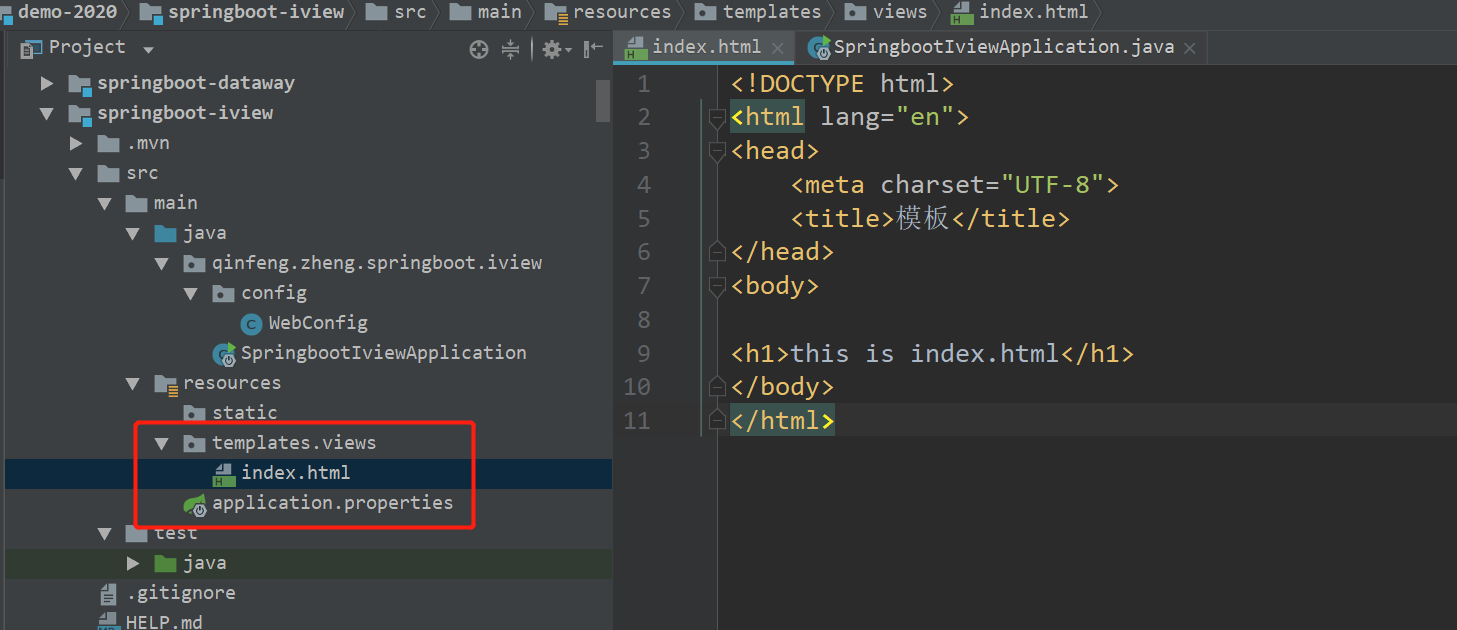Click the WebConfig class icon
Screen dimensions: 1457x630
pyautogui.click(x=251, y=324)
